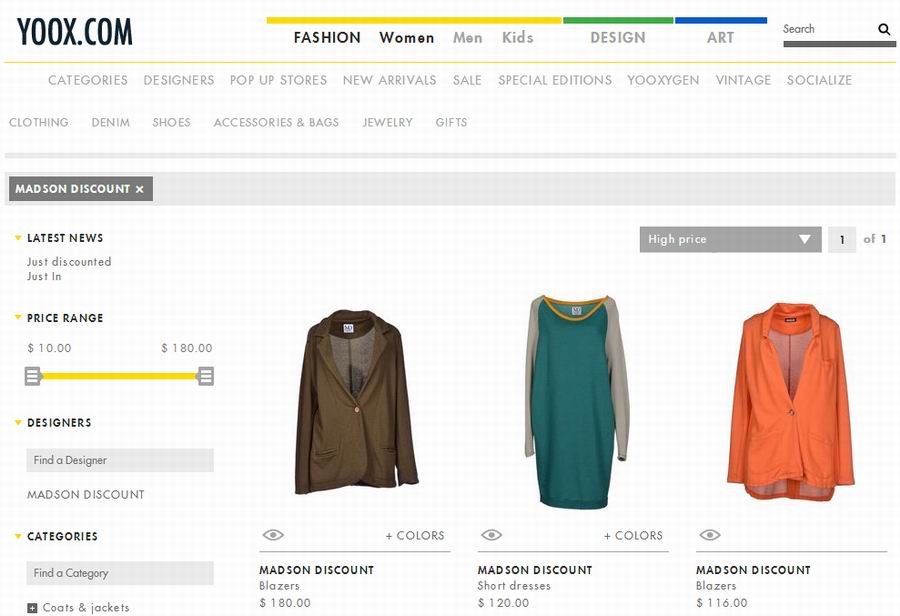Screen dimensions: 900x616
Task: Open SPECIAL EDITIONS menu
Action: coord(555,80)
